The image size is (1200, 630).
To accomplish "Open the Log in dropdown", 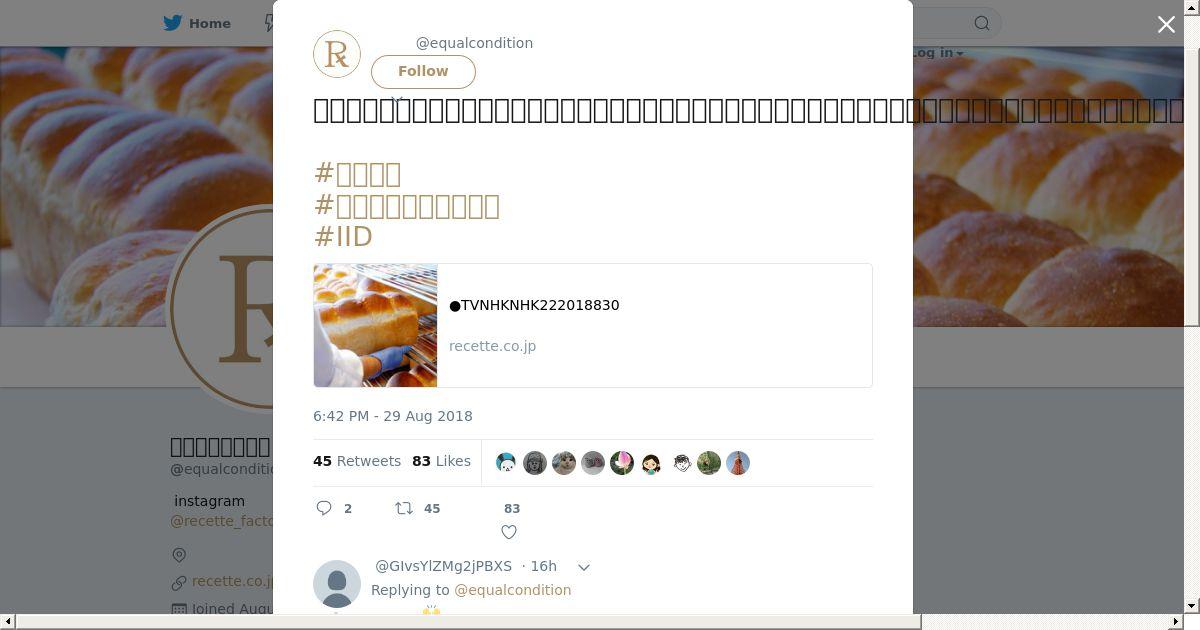I will (938, 53).
